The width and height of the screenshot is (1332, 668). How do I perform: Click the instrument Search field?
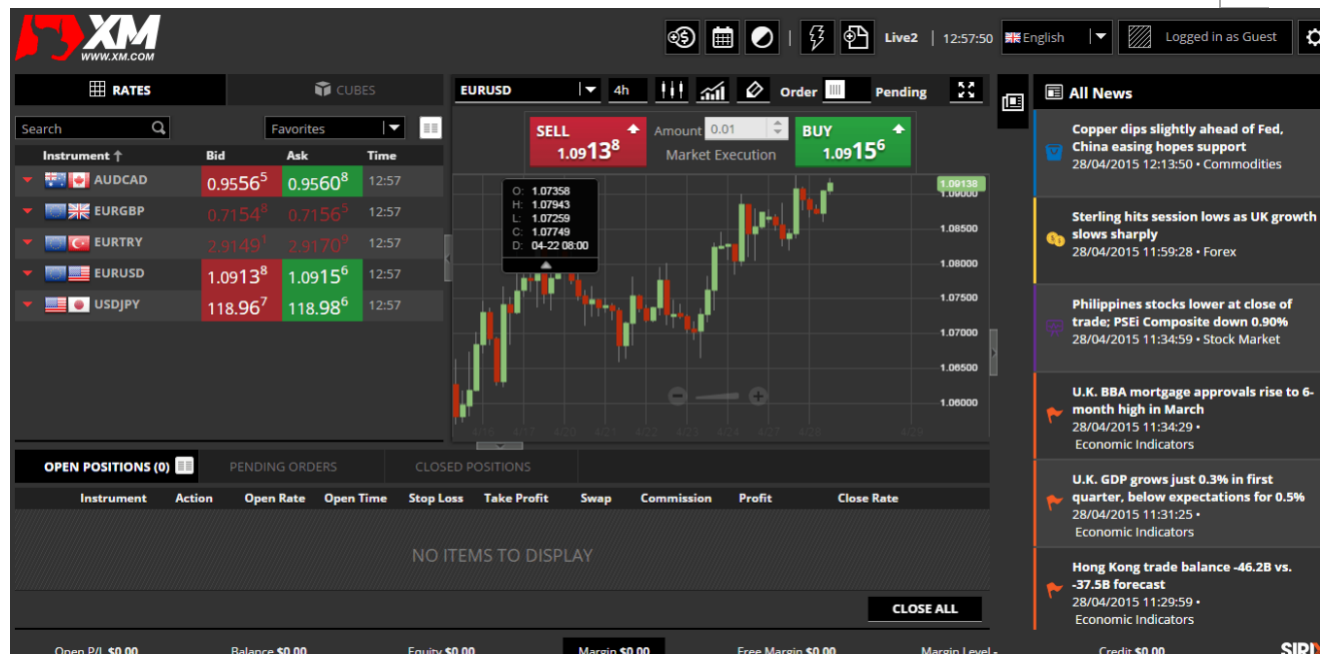[x=85, y=128]
